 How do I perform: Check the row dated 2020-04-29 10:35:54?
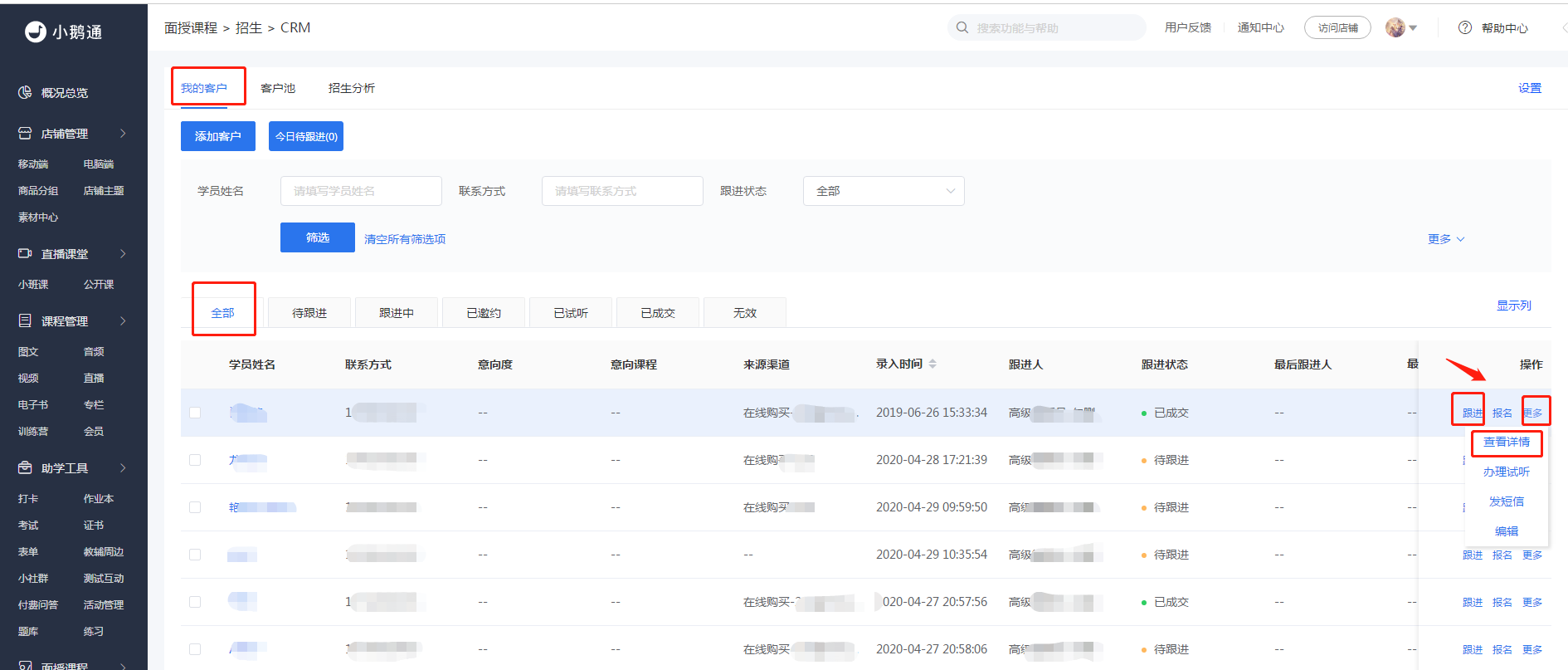click(x=195, y=555)
